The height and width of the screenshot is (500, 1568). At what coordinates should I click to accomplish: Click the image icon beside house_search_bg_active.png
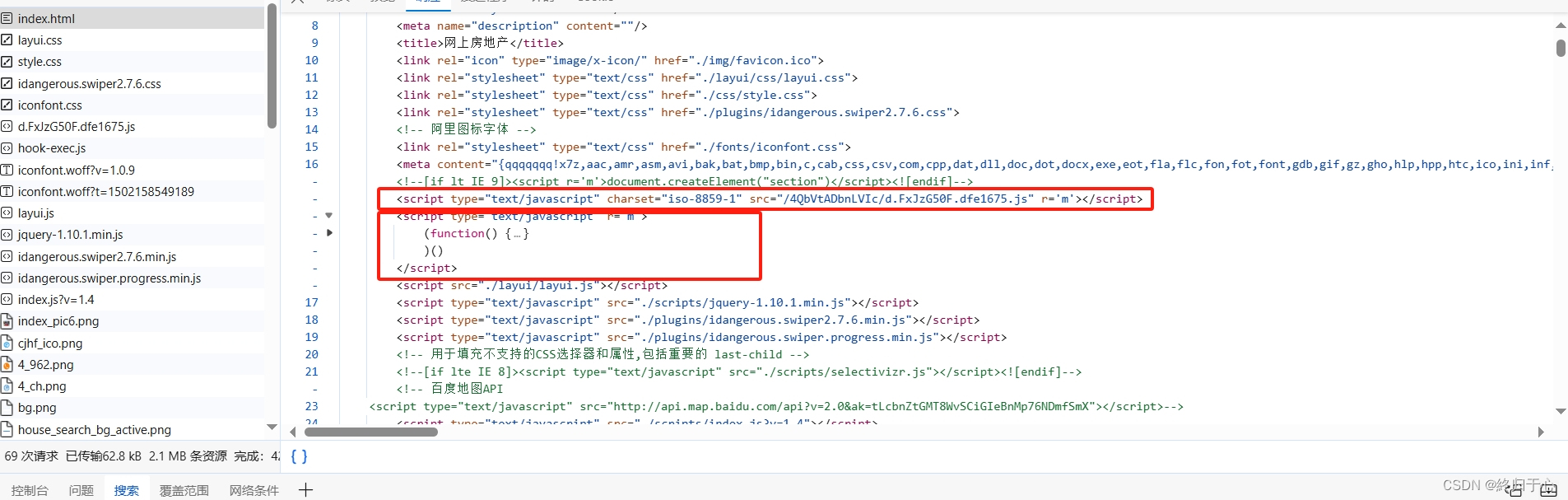7,429
